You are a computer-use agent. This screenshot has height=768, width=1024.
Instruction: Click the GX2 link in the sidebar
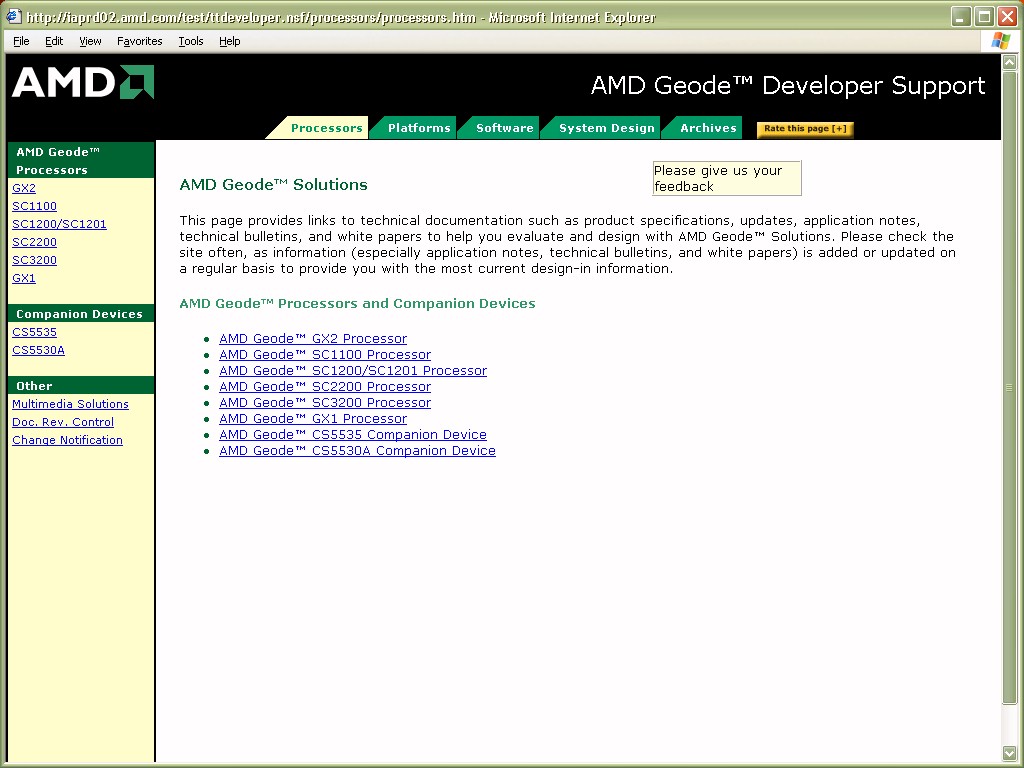(x=24, y=188)
